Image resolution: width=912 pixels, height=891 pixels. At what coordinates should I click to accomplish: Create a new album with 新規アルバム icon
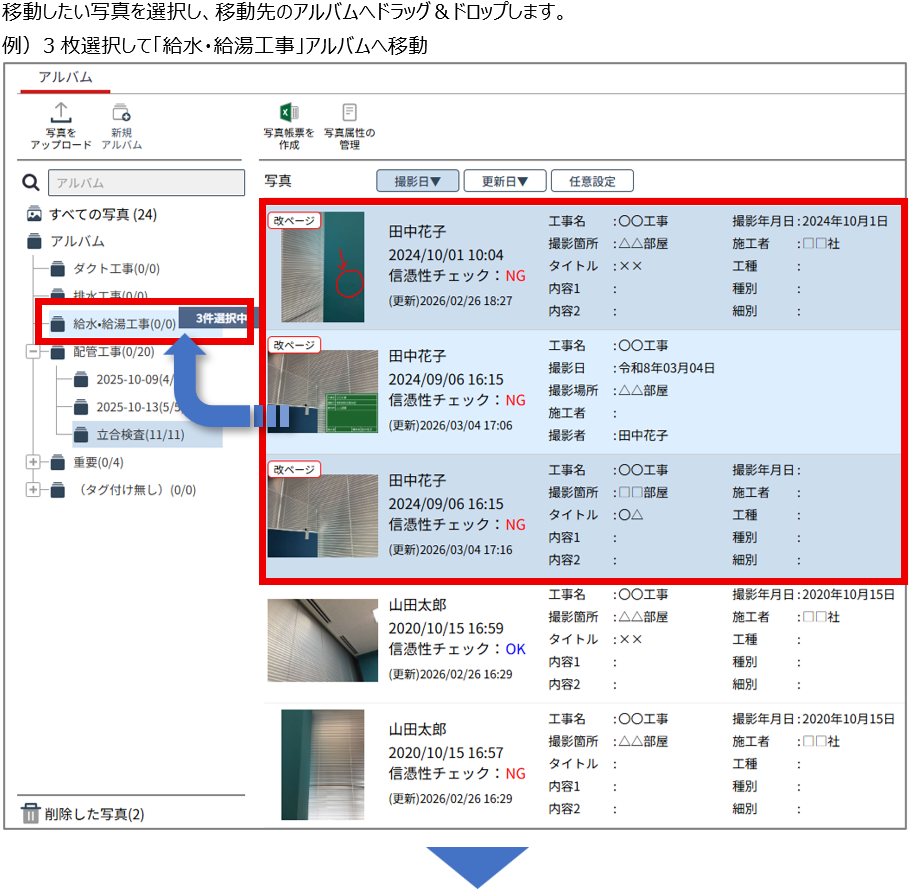[121, 113]
